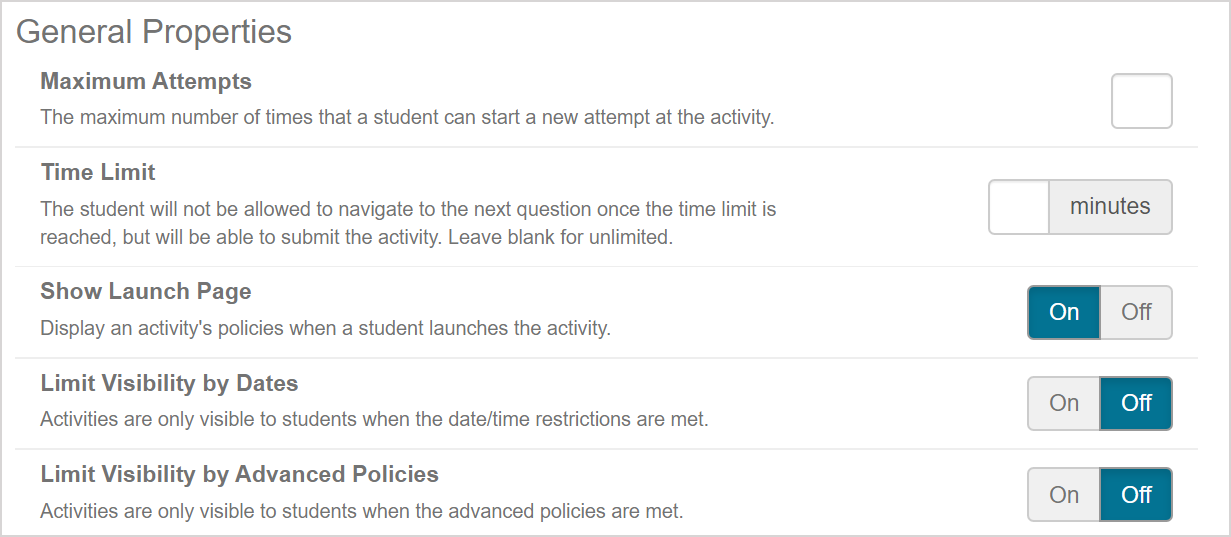
Task: Click the advanced policies description text
Action: pyautogui.click(x=361, y=511)
